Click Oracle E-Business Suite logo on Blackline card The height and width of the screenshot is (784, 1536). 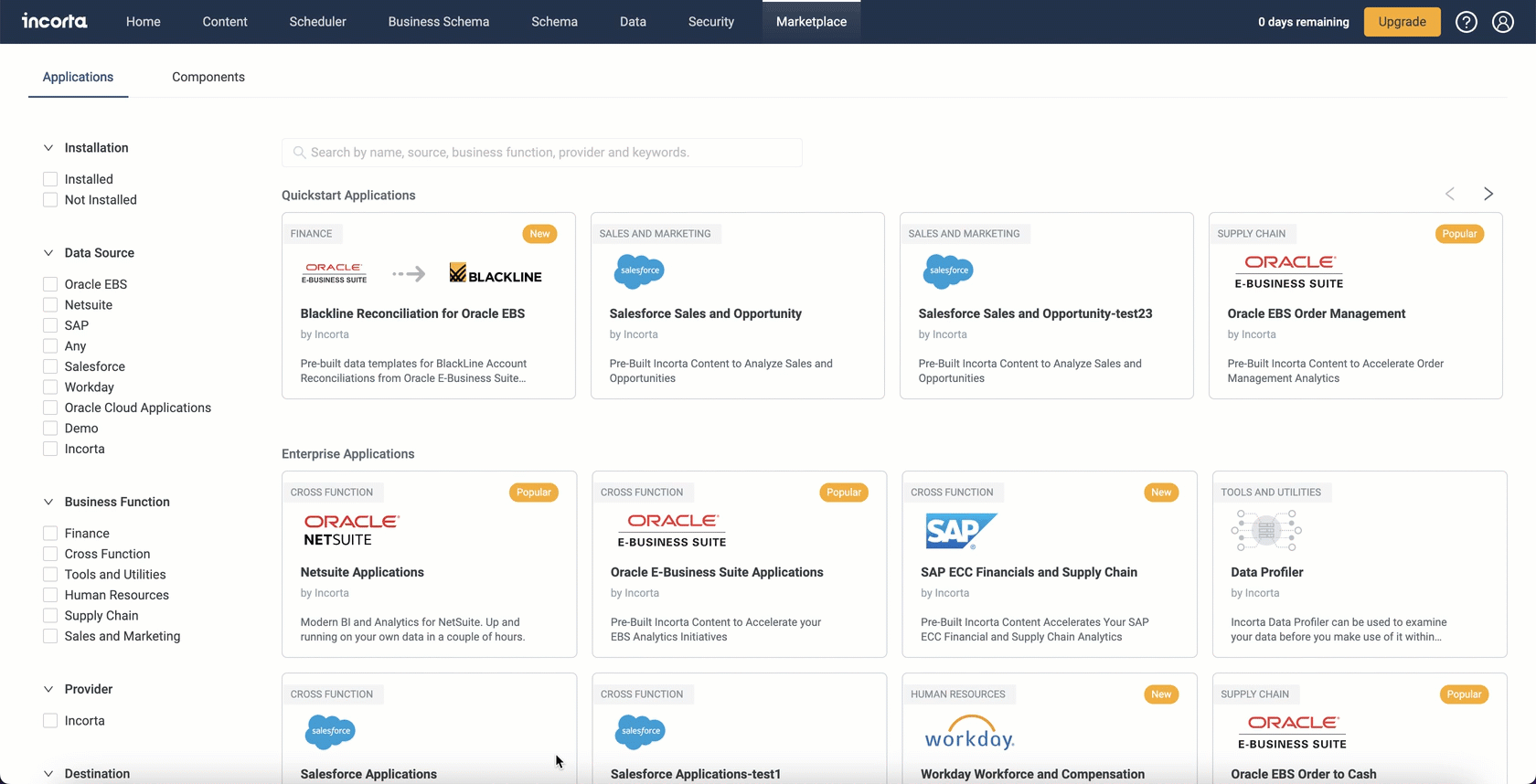tap(334, 273)
